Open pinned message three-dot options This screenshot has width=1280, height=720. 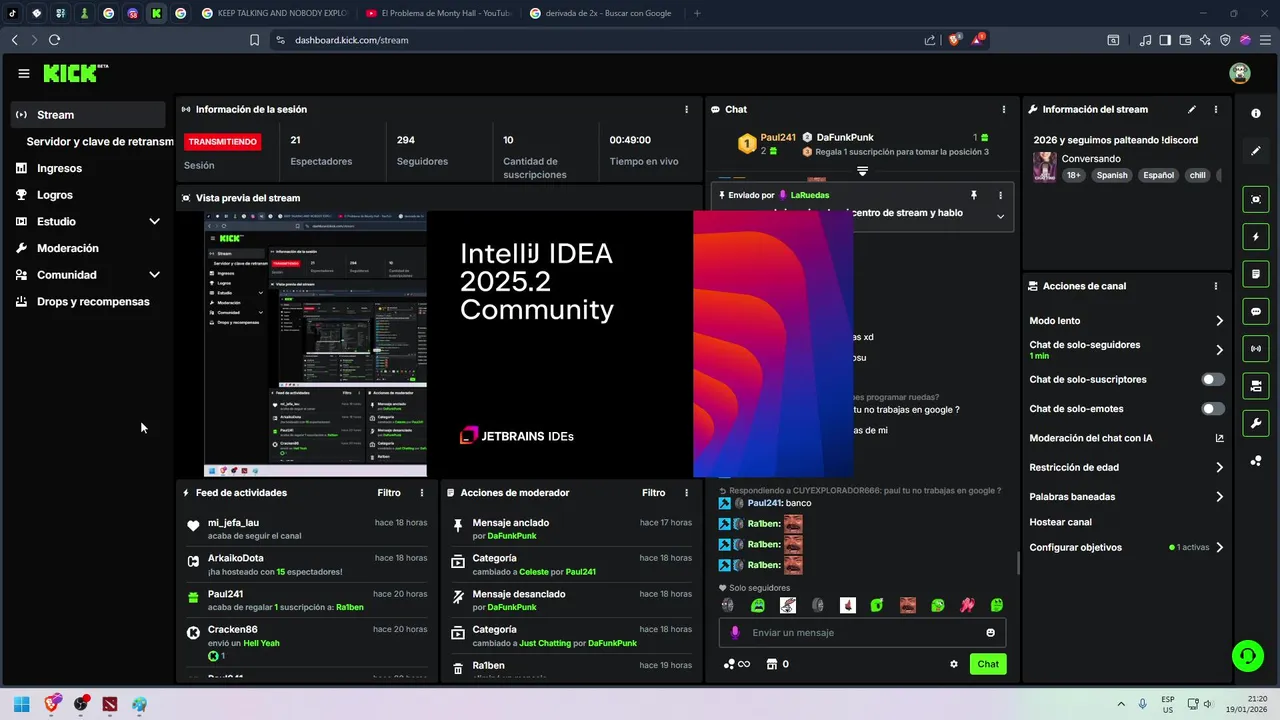tap(1000, 195)
